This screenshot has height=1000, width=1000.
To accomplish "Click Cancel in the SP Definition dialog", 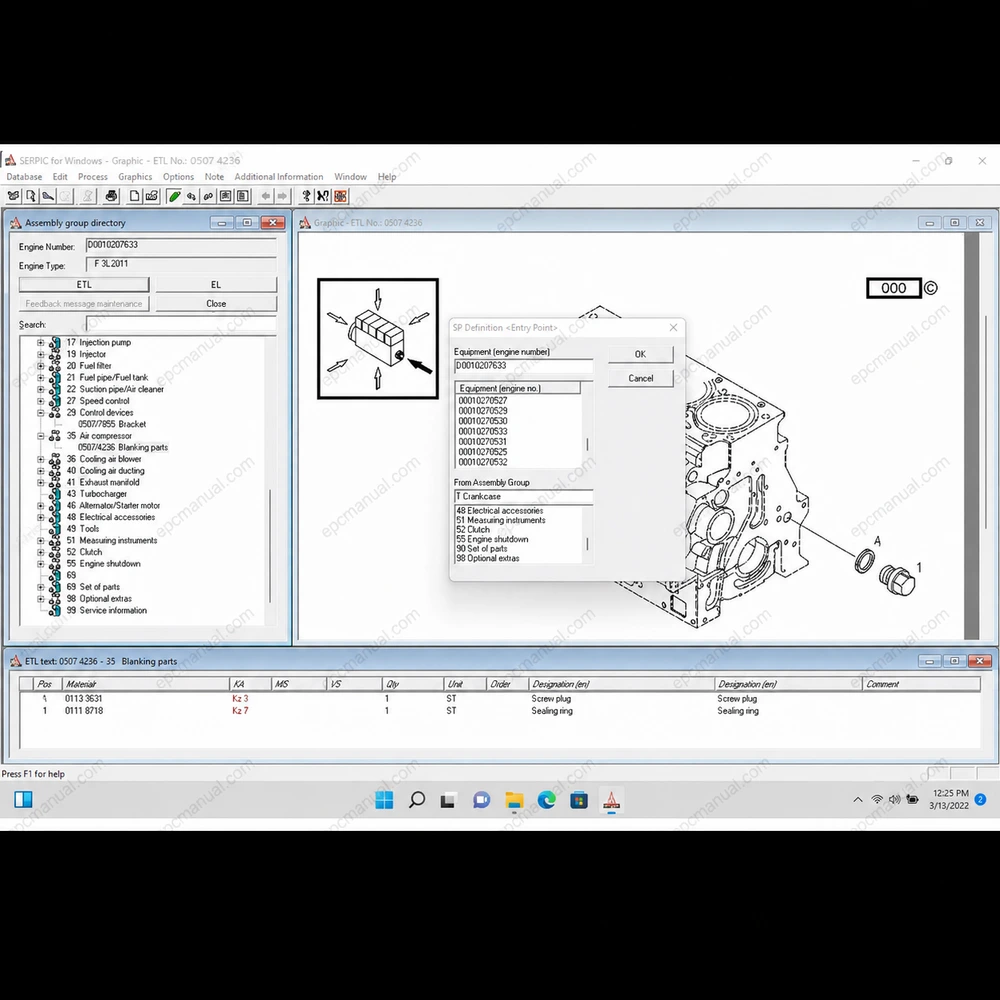I will point(640,378).
